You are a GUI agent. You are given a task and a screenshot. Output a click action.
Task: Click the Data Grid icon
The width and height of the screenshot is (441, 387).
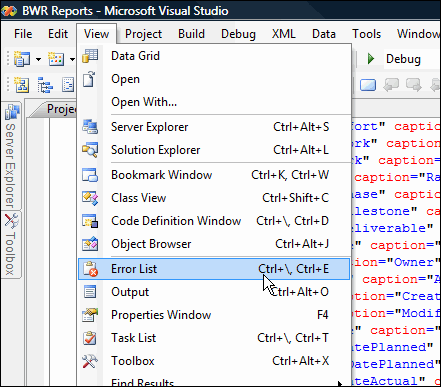[90, 55]
